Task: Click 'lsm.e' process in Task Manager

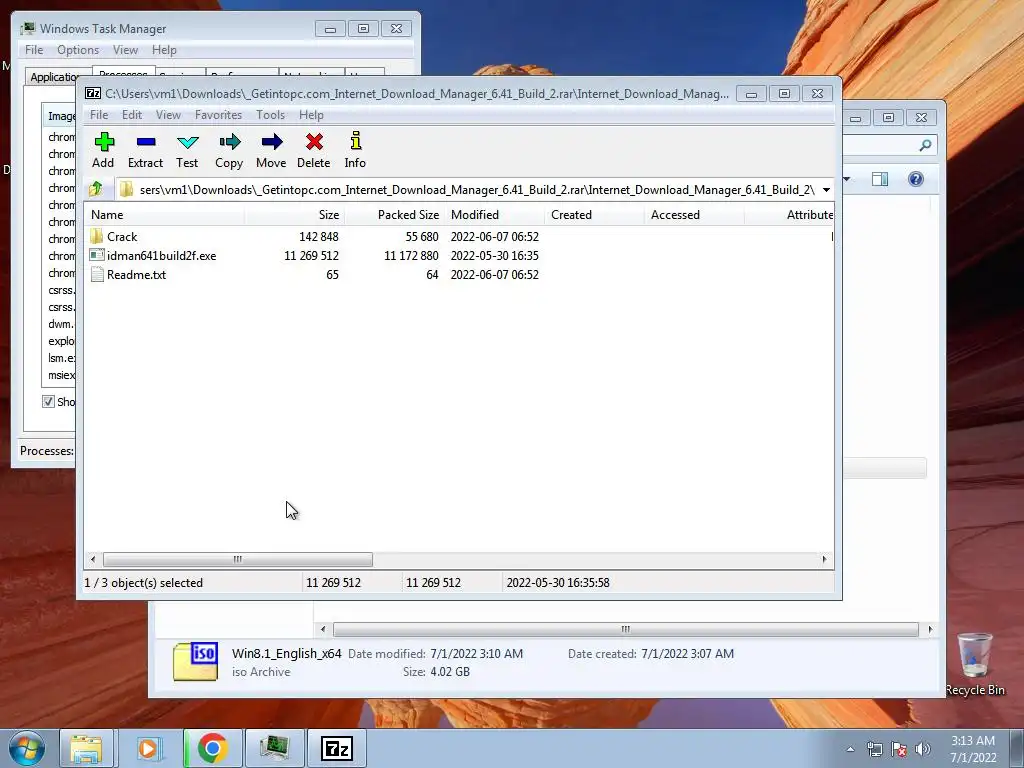Action: click(61, 358)
